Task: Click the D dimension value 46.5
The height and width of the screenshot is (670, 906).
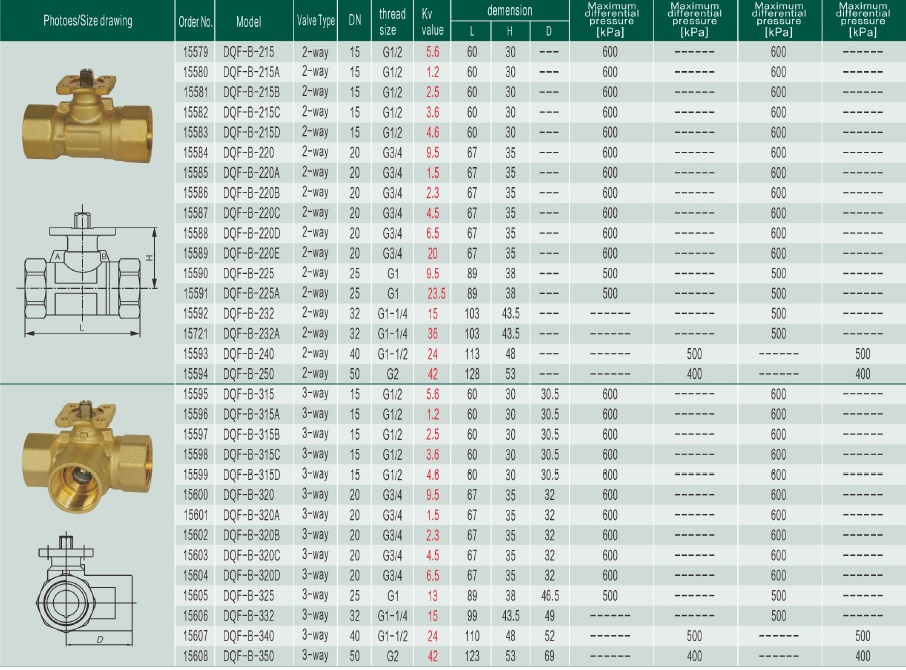Action: click(x=549, y=595)
